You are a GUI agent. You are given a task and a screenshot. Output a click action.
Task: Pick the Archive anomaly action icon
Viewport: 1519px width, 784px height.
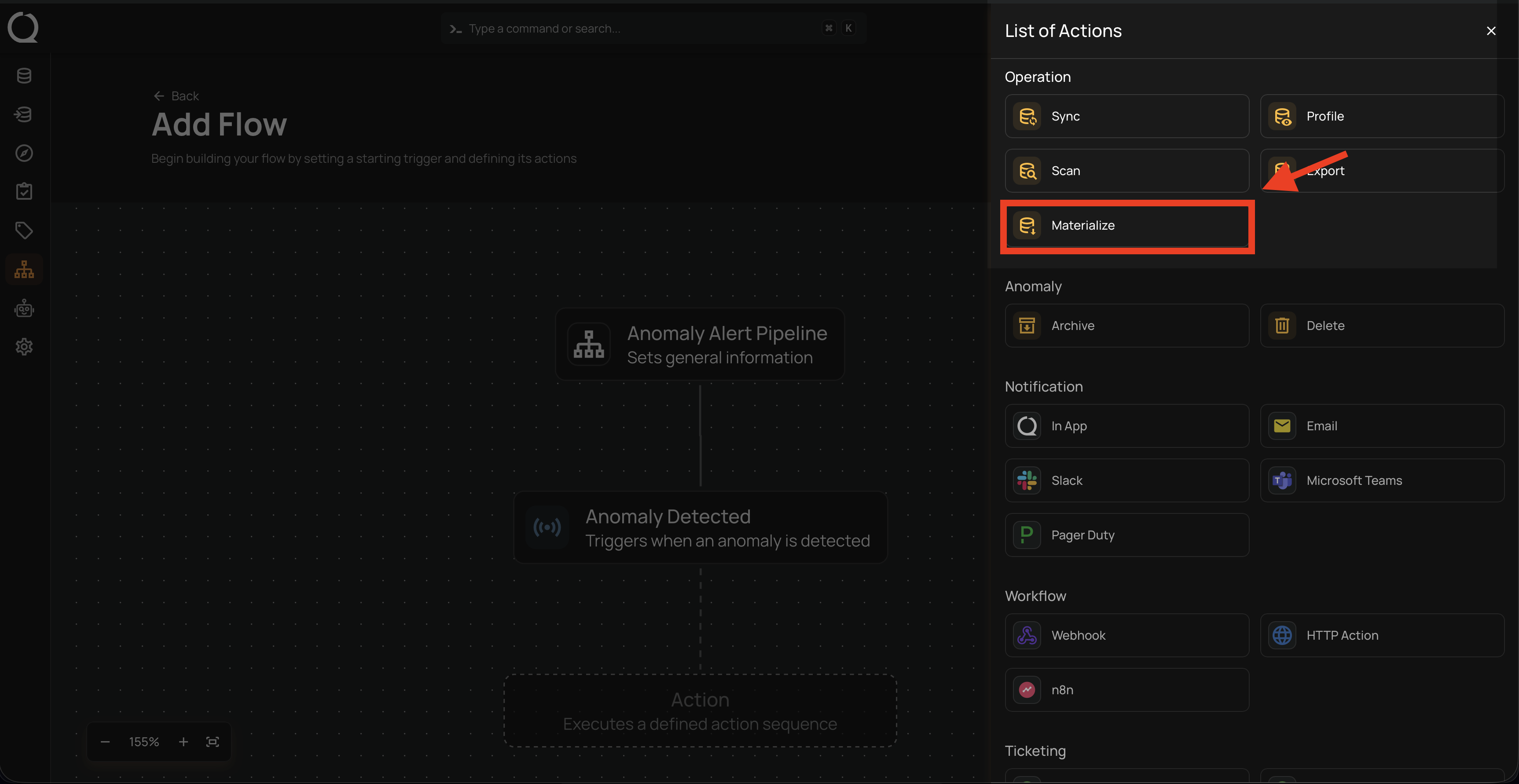pyautogui.click(x=1027, y=326)
